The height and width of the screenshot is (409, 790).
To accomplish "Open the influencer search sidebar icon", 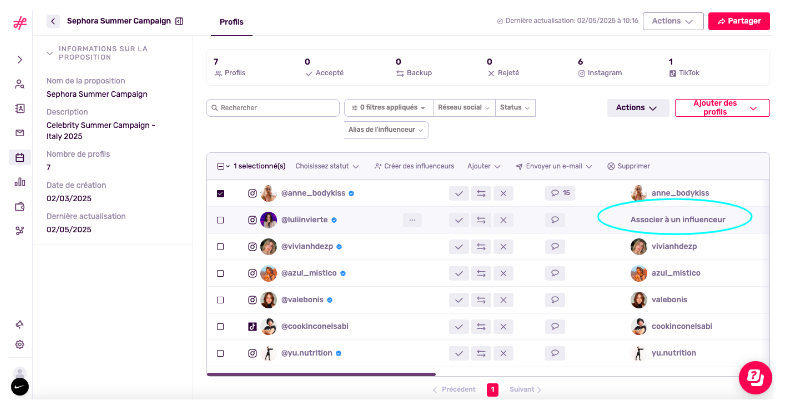I will pyautogui.click(x=20, y=84).
